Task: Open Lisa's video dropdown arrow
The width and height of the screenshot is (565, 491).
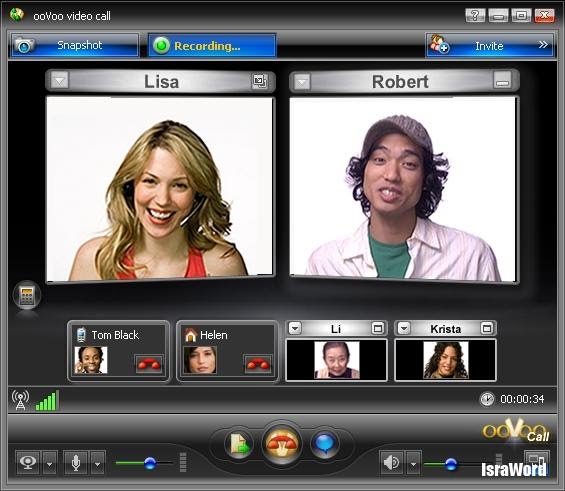Action: click(x=59, y=81)
